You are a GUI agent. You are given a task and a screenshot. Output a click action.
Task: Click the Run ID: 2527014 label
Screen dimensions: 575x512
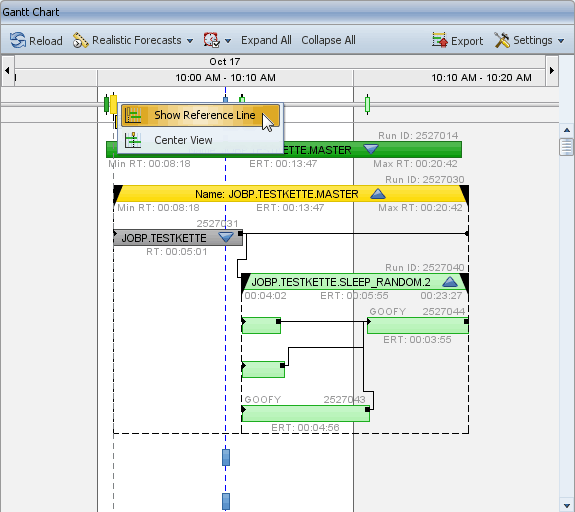coord(418,136)
